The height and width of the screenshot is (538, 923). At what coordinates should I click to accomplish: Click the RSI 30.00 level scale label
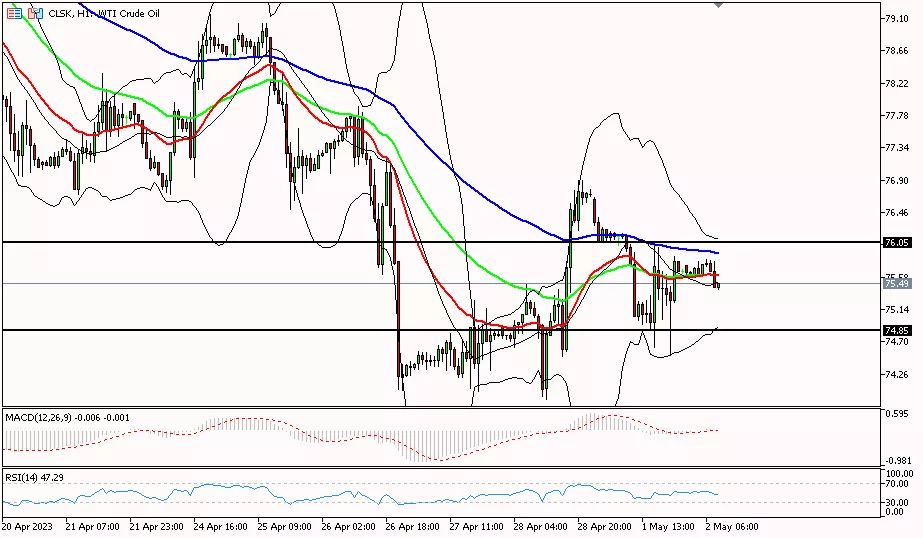pos(896,502)
